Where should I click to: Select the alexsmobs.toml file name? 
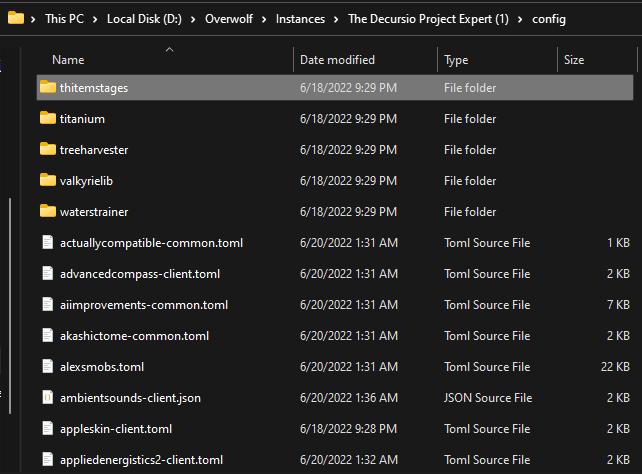(102, 367)
